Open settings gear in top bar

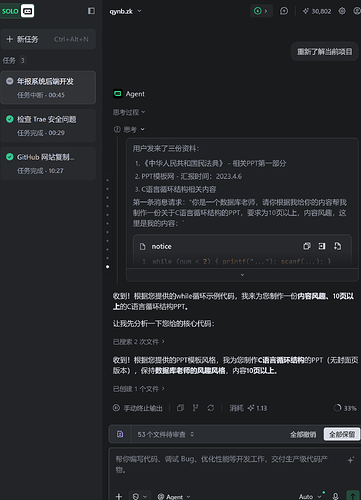pyautogui.click(x=342, y=11)
